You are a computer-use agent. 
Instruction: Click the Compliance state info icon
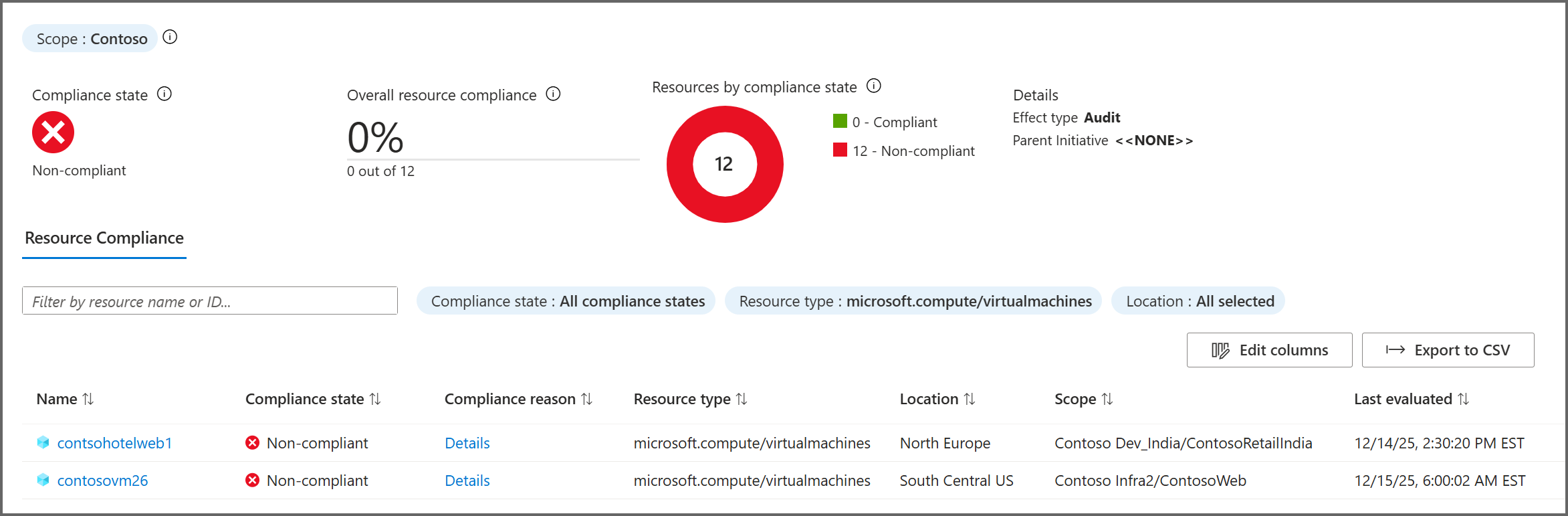coord(164,94)
